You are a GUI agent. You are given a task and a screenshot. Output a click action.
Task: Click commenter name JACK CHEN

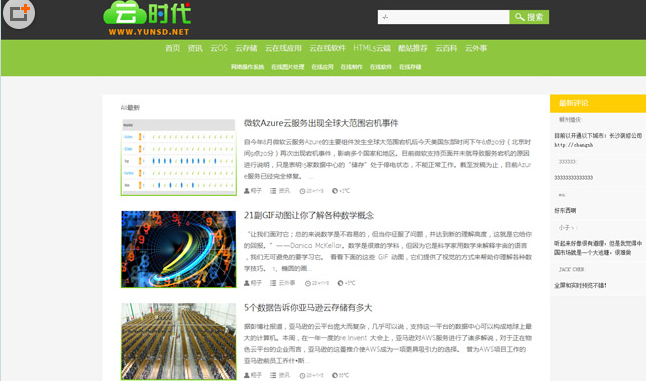pyautogui.click(x=571, y=269)
